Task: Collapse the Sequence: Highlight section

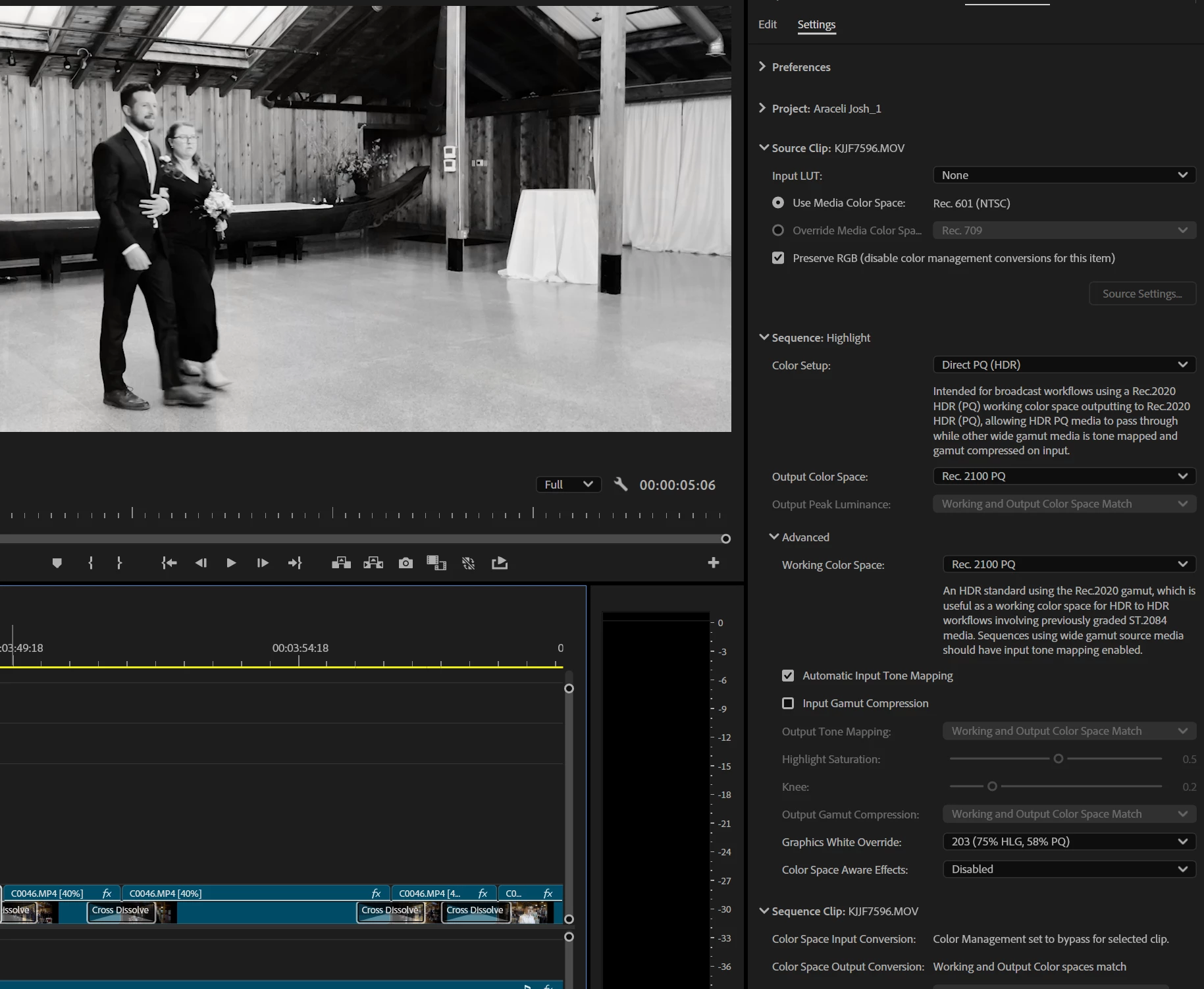Action: click(764, 337)
